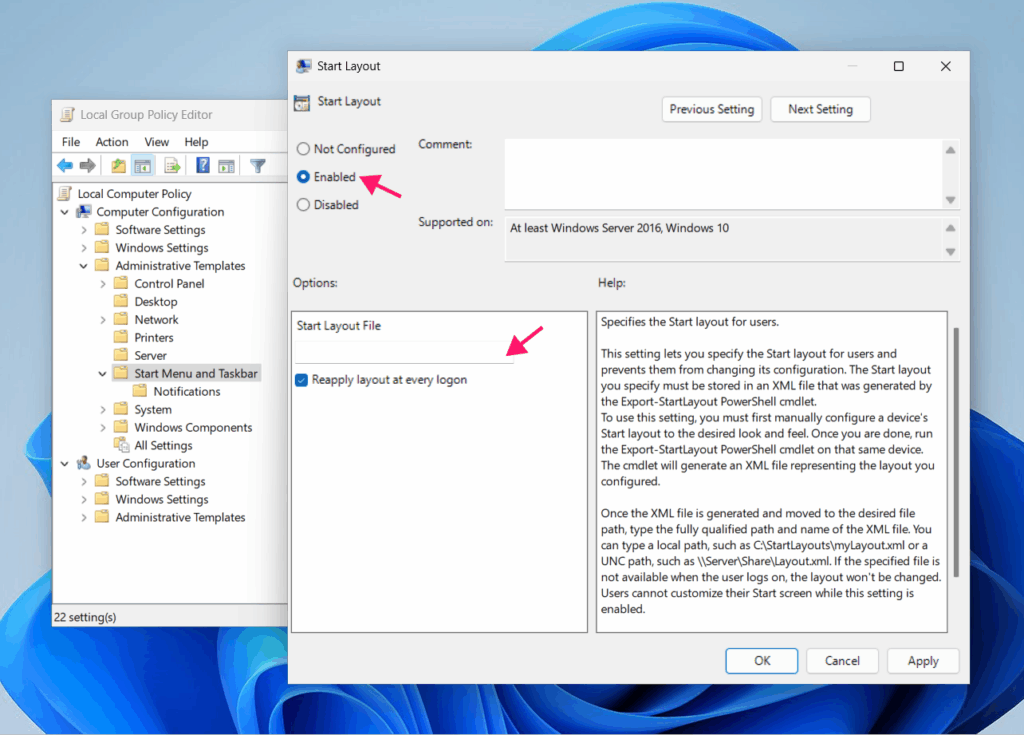
Task: Toggle the Show/Hide Console Tree toolbar icon
Action: (x=142, y=166)
